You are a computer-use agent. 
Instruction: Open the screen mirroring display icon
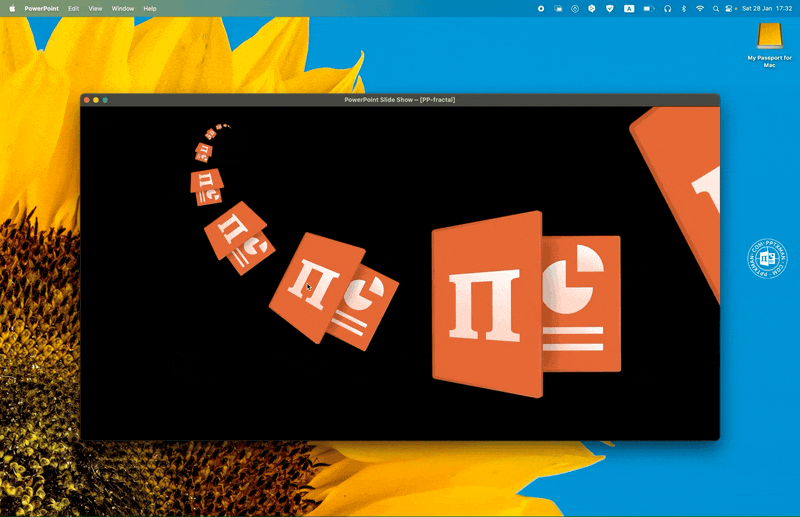point(558,9)
